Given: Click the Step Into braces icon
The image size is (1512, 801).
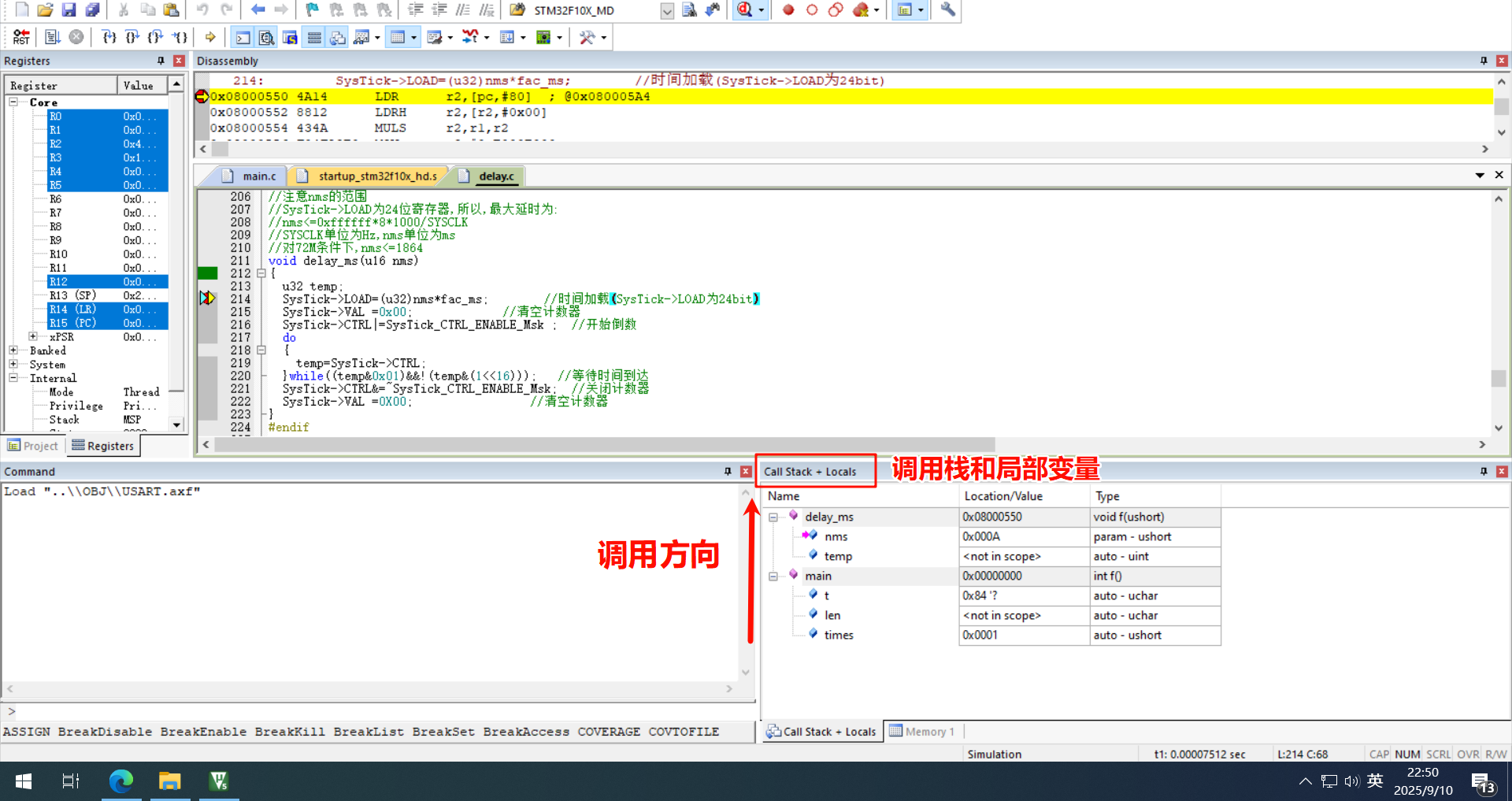Looking at the screenshot, I should pos(109,37).
